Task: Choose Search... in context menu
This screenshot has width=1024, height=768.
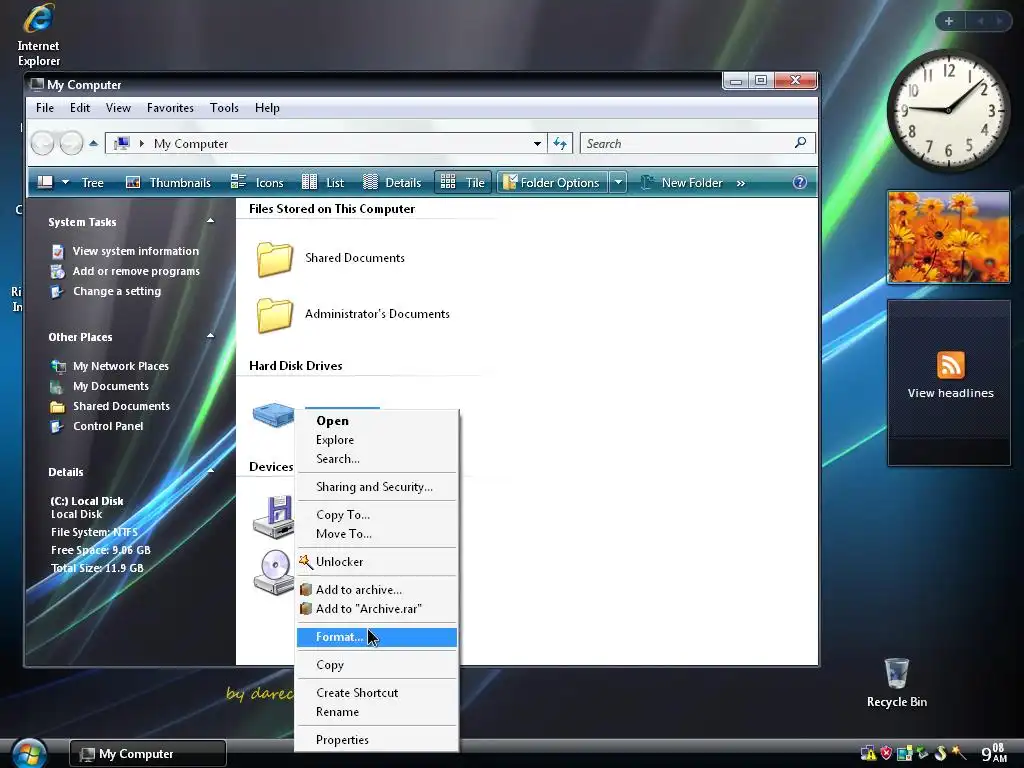Action: (377, 459)
